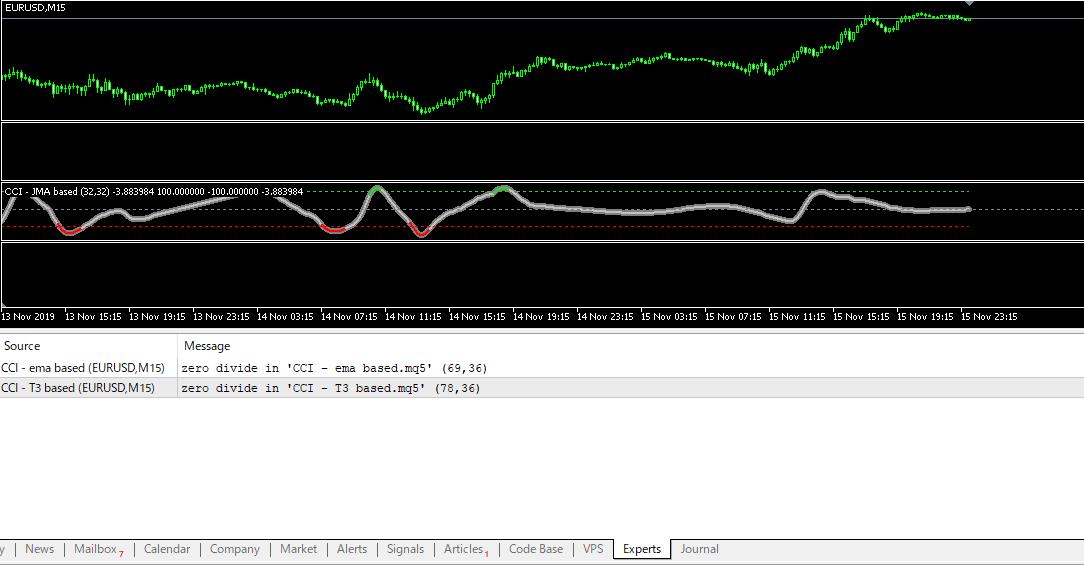Select the Experts tab

642,549
